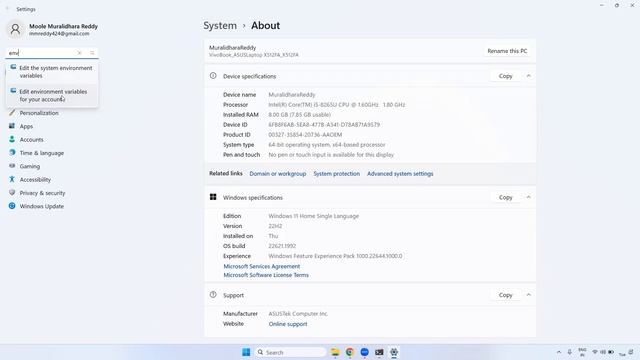Click the Processor value text
This screenshot has width=640, height=360.
click(x=337, y=105)
